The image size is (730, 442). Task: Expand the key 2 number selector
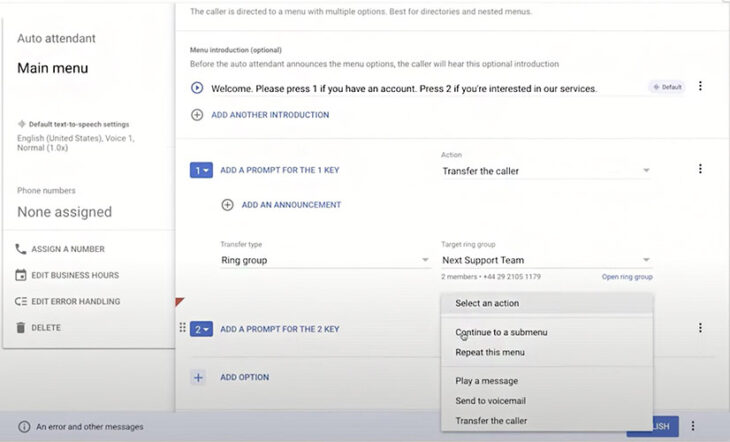pos(201,329)
